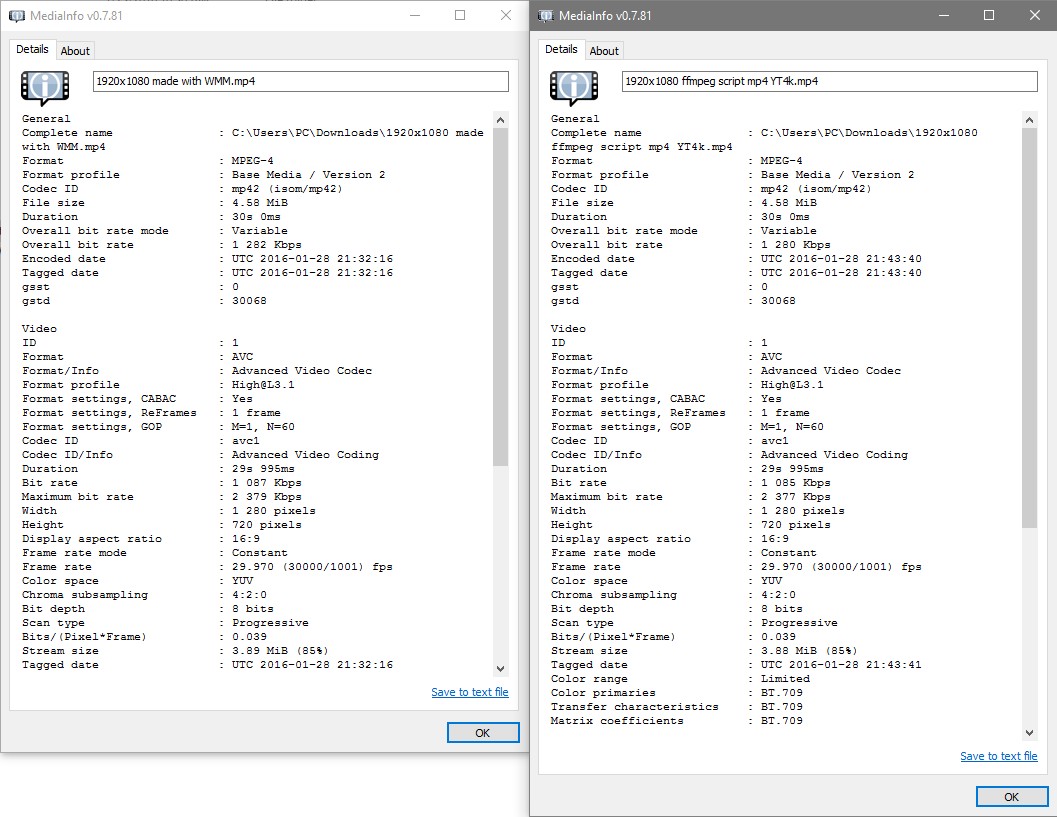The height and width of the screenshot is (817, 1057).
Task: Click scroll down arrow in left window
Action: [x=500, y=669]
